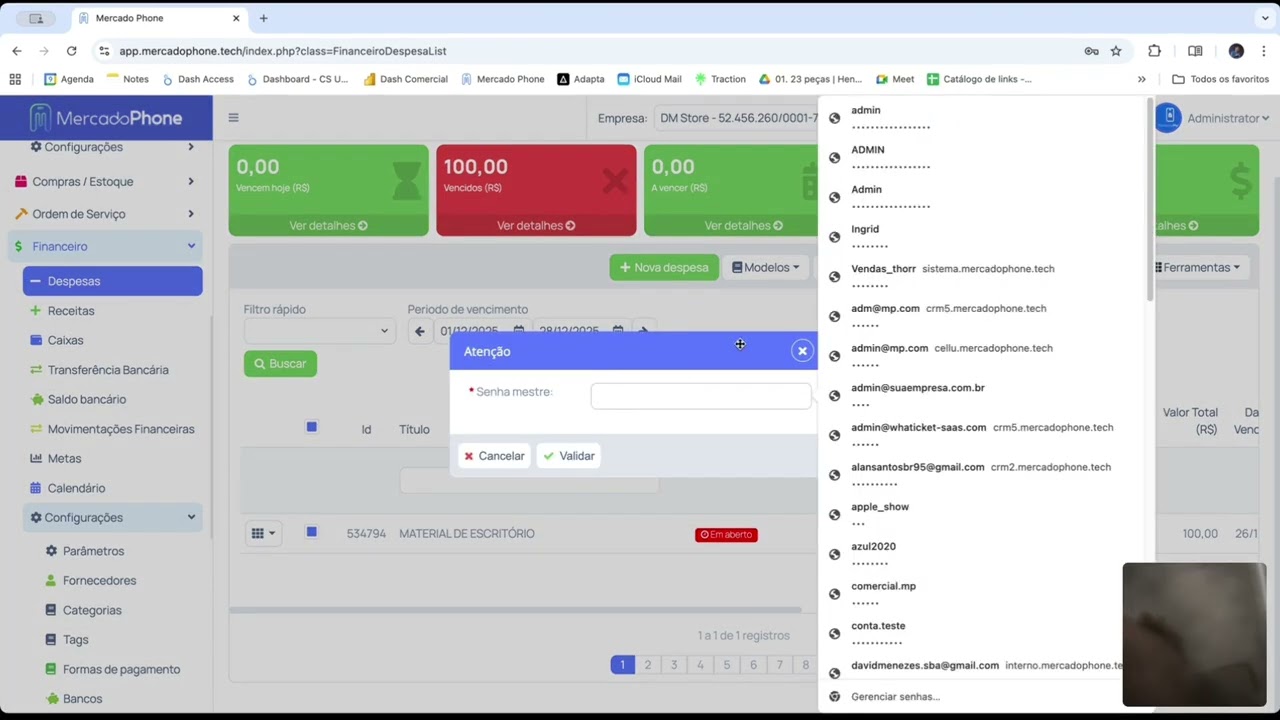Click the Senha mestre input field
The image size is (1280, 720).
pos(701,396)
